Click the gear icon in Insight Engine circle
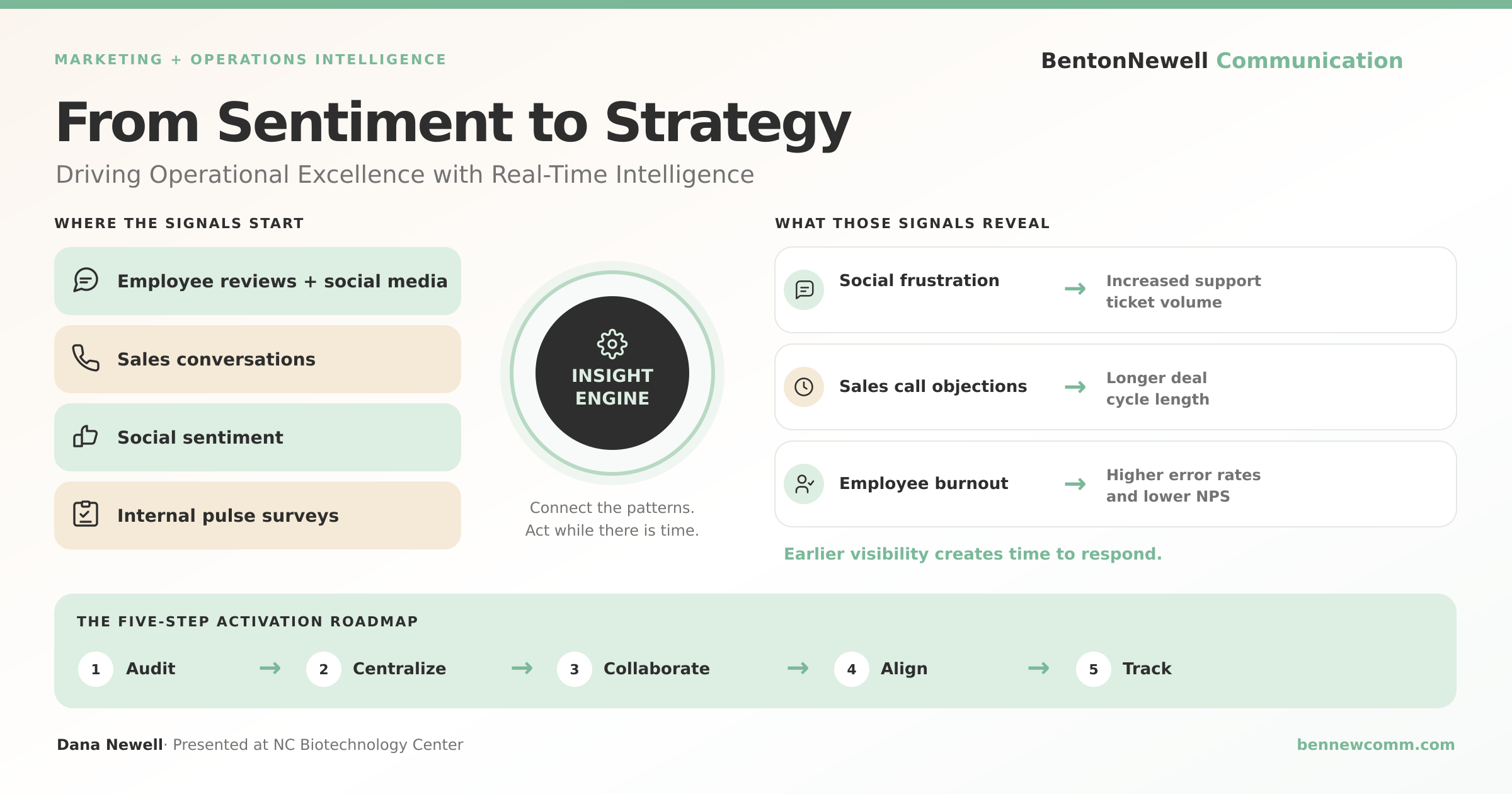1512x794 pixels. 612,344
